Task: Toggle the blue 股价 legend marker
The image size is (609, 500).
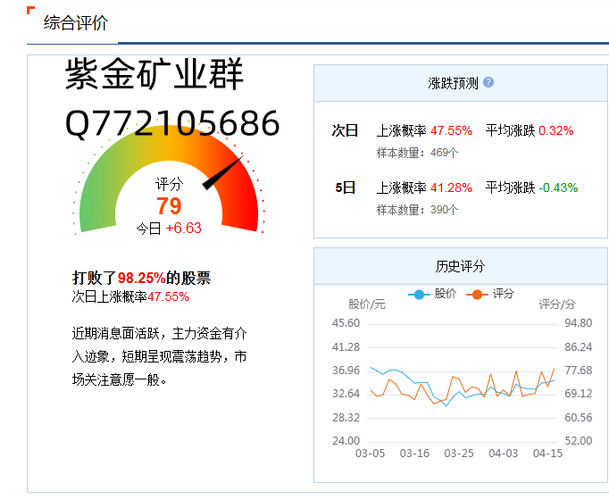Action: [x=419, y=294]
